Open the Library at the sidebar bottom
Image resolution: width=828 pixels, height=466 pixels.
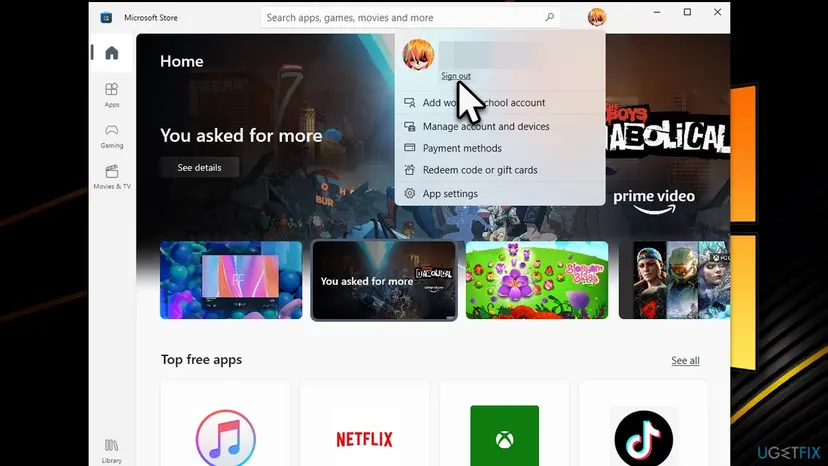pyautogui.click(x=111, y=451)
